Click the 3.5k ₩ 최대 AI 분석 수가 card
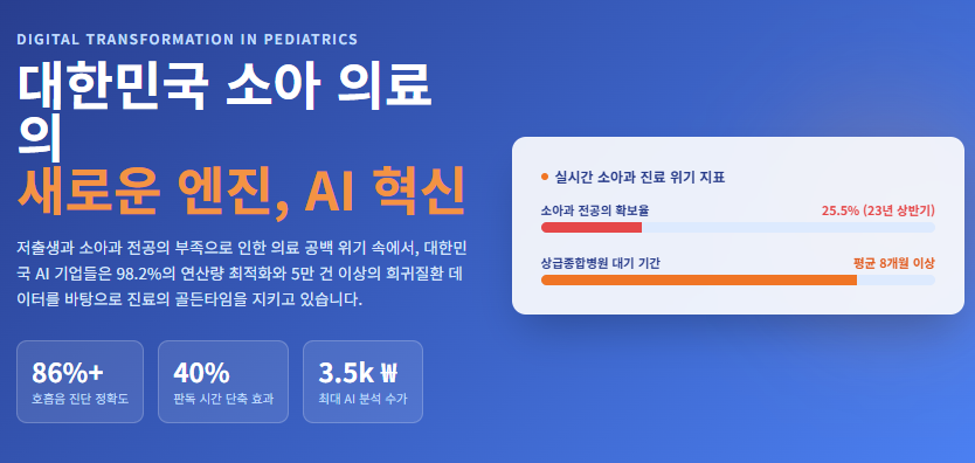This screenshot has height=463, width=975. coord(363,382)
